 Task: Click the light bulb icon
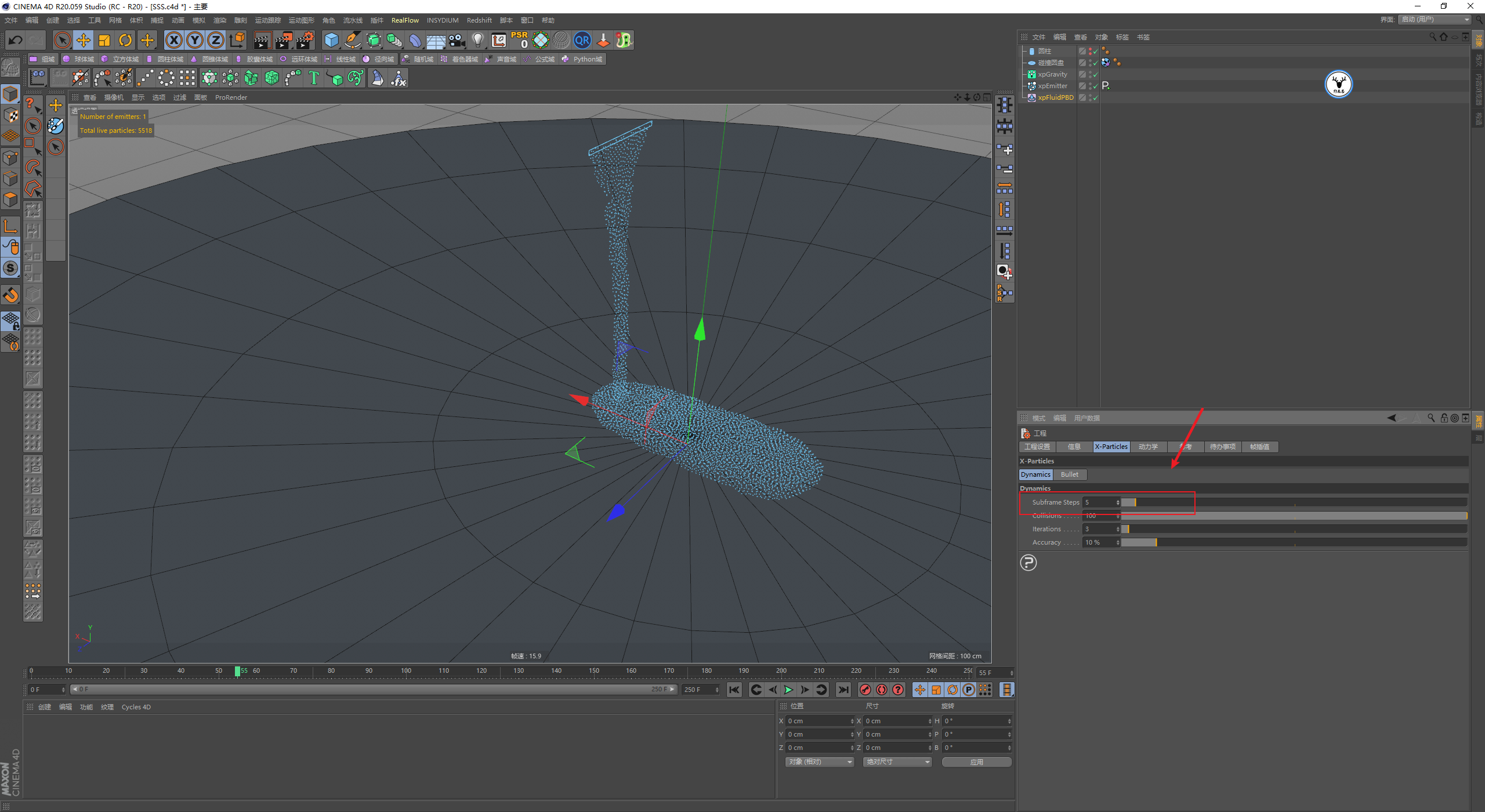pos(477,40)
